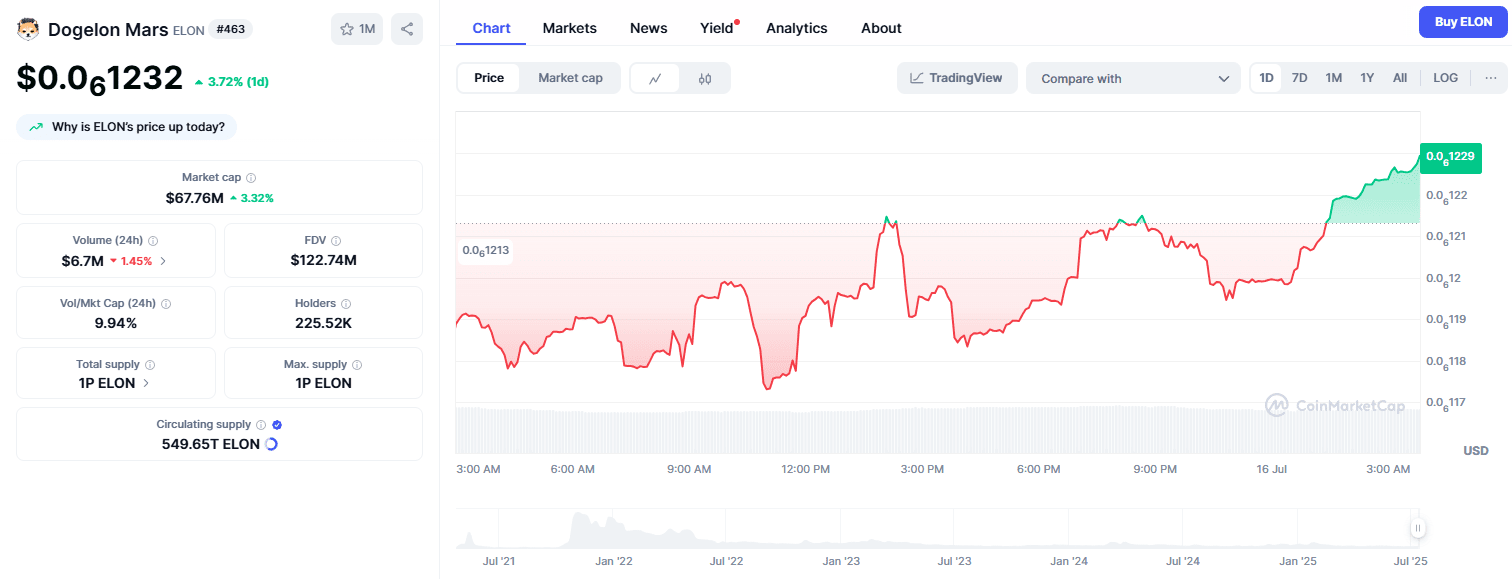Click Vol/Mkt Cap info icon

point(166,303)
